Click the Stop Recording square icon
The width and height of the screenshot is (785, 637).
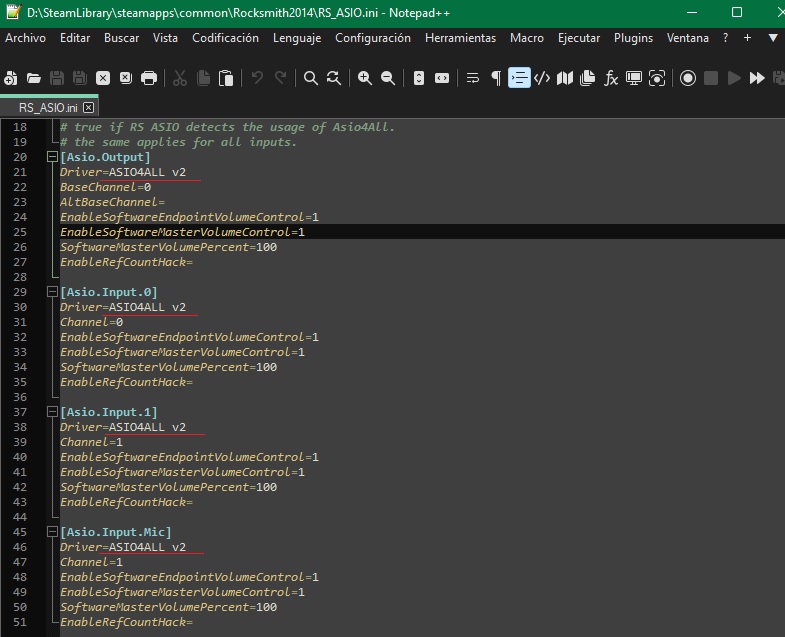point(711,78)
